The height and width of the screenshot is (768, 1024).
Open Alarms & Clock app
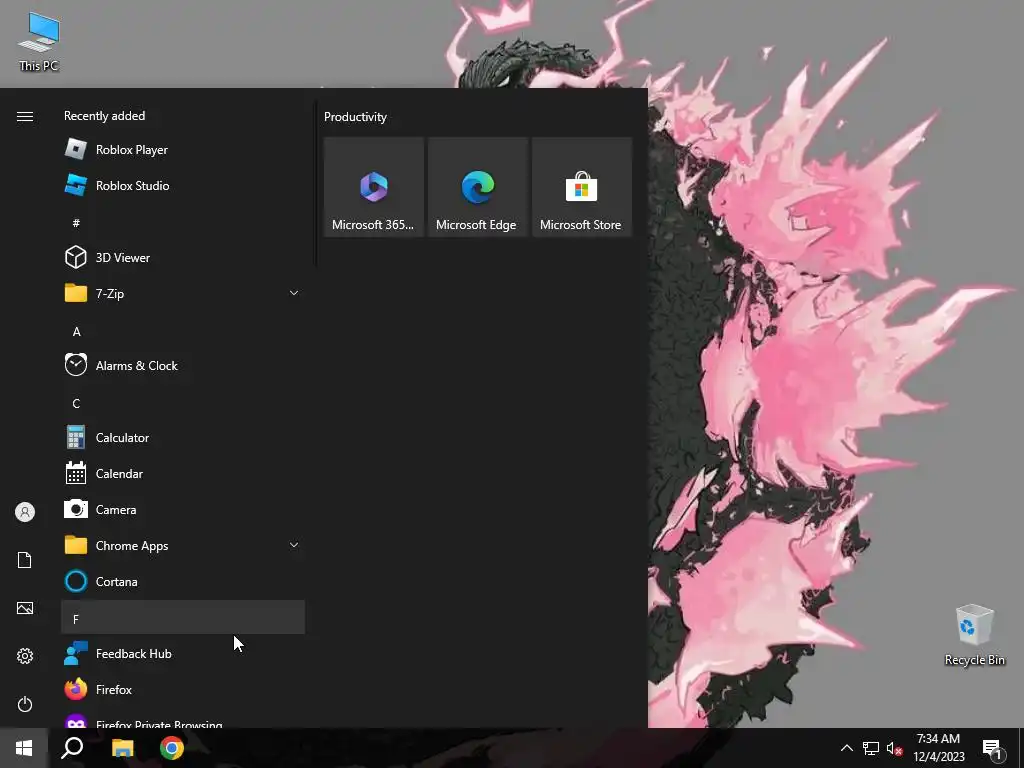pyautogui.click(x=183, y=365)
